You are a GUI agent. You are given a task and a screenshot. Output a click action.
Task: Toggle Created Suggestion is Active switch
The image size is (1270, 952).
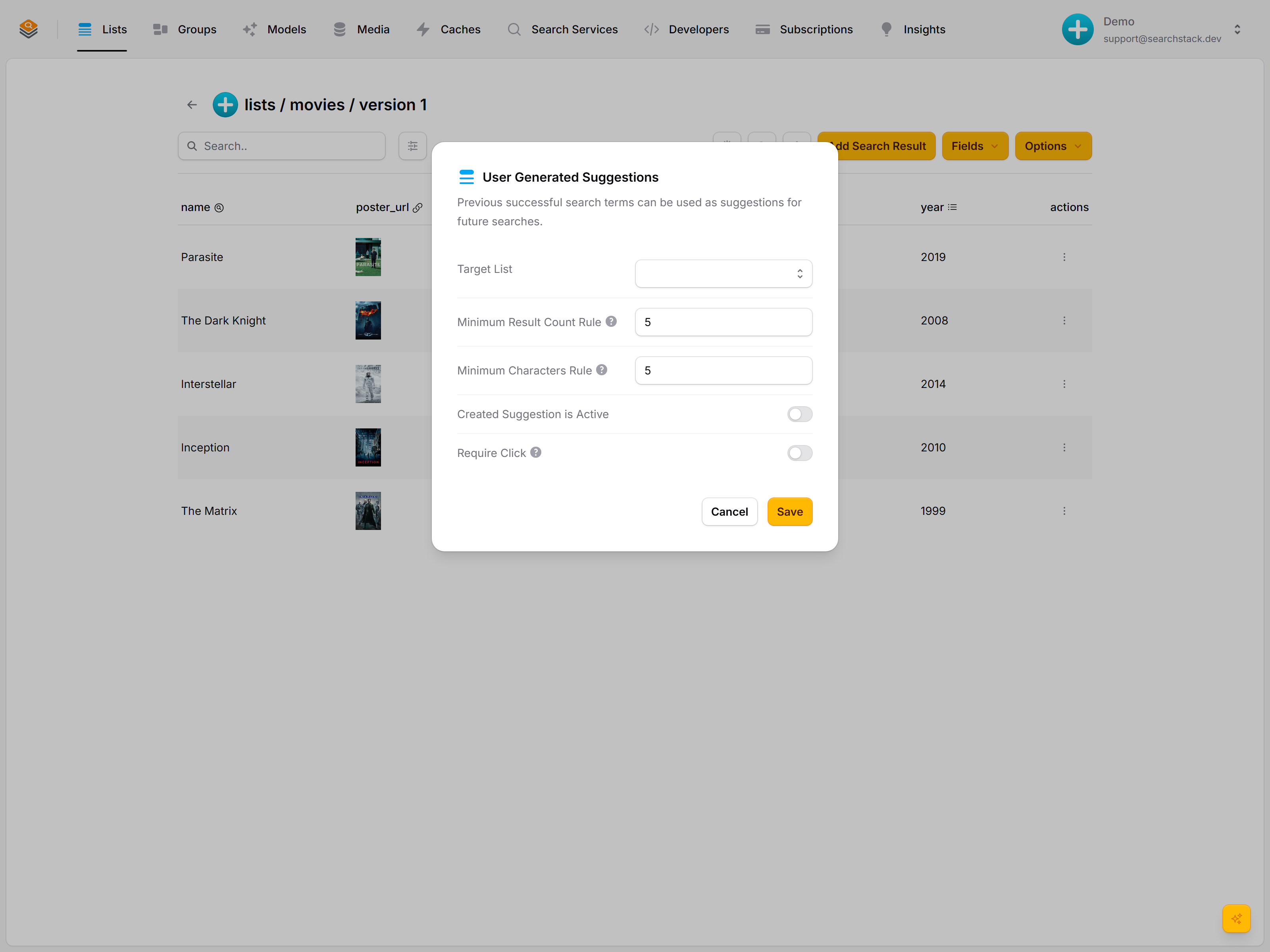799,414
